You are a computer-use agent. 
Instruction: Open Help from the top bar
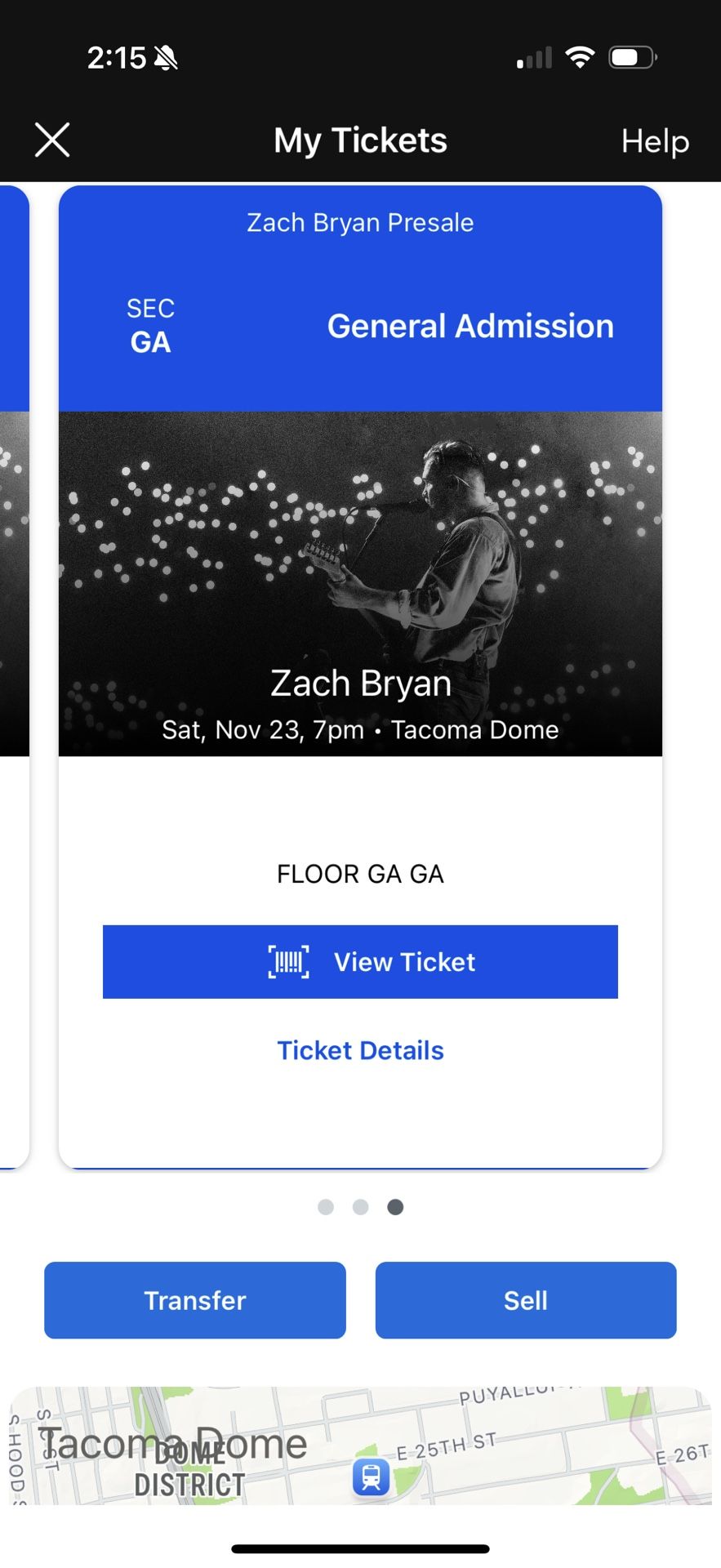(654, 141)
